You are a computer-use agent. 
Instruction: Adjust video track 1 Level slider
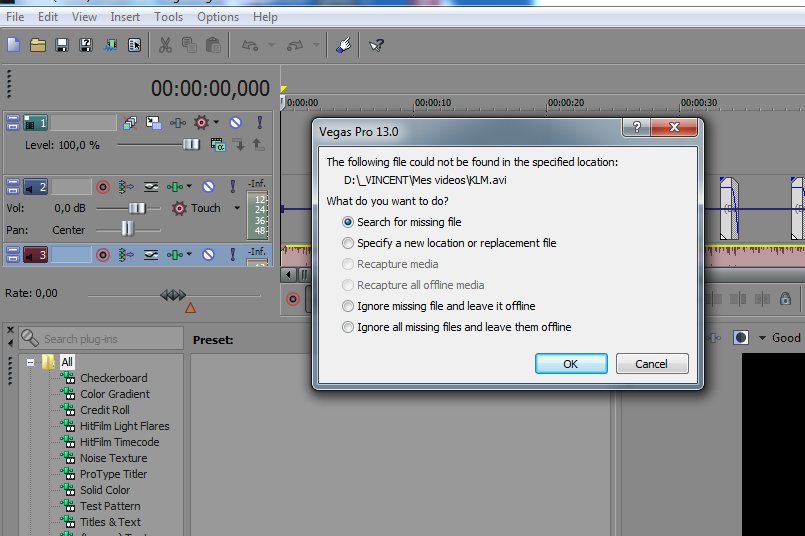[191, 145]
